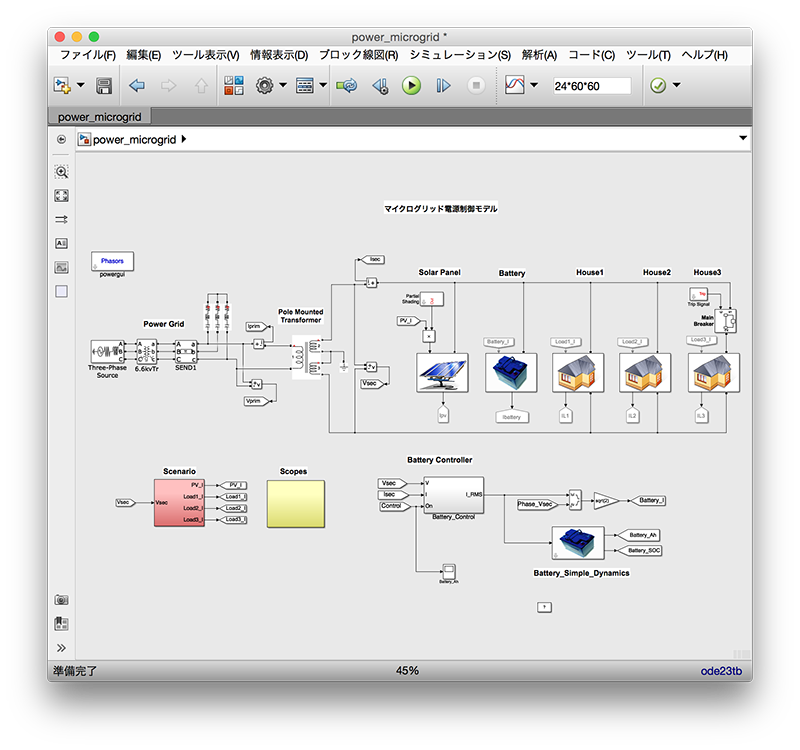Open the new model dropdown arrow
The width and height of the screenshot is (800, 750).
(x=81, y=85)
